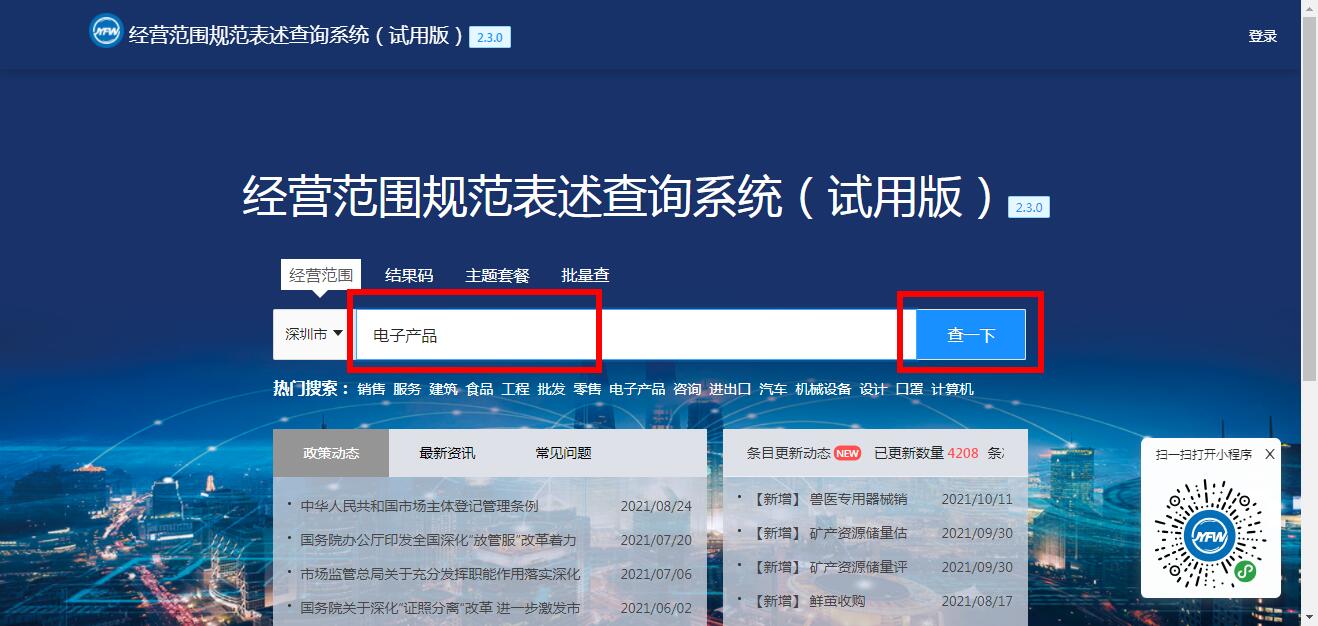Open the 深圳市 city dropdown

(x=313, y=334)
